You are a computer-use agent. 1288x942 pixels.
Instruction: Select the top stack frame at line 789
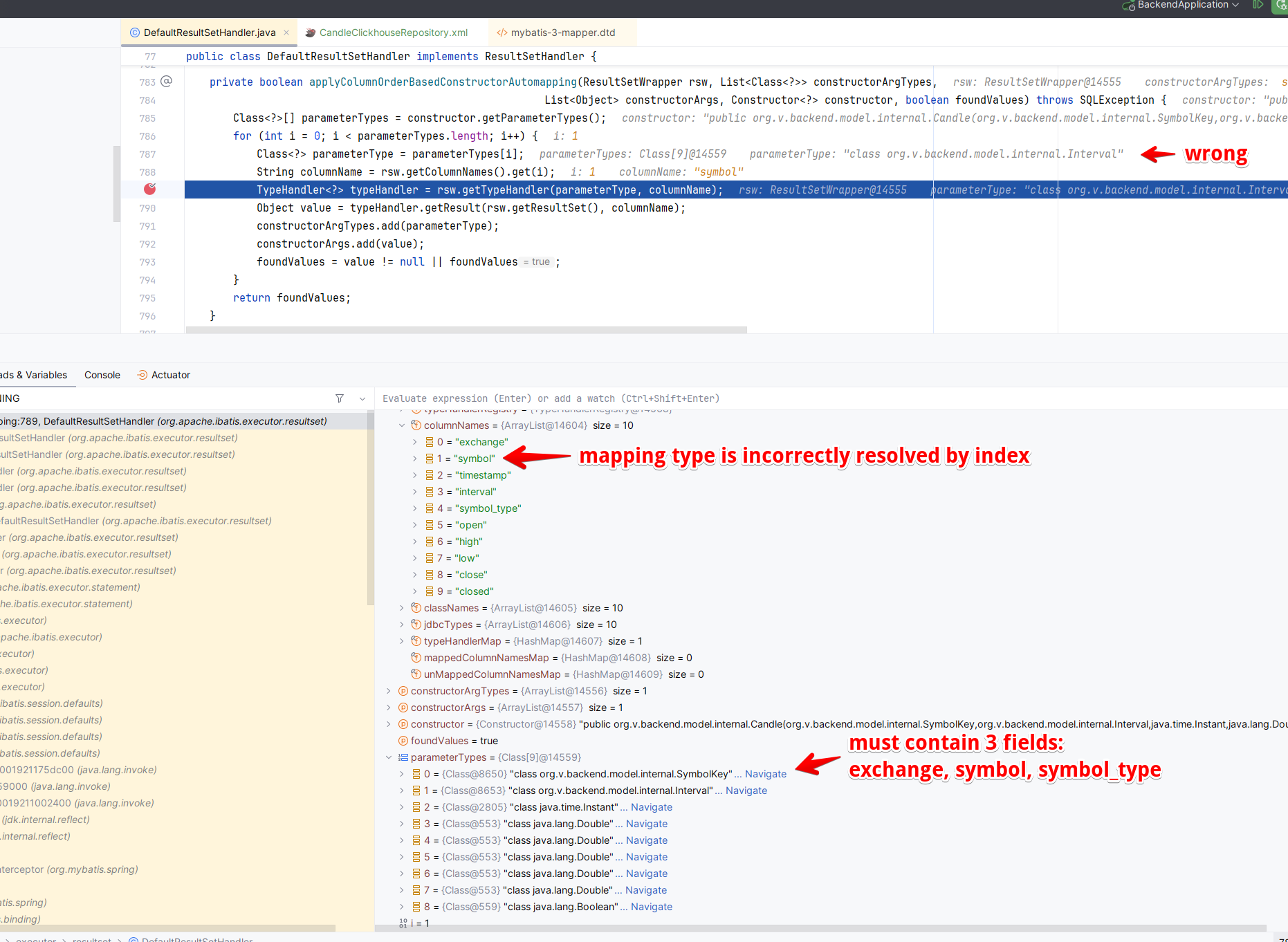(x=183, y=421)
